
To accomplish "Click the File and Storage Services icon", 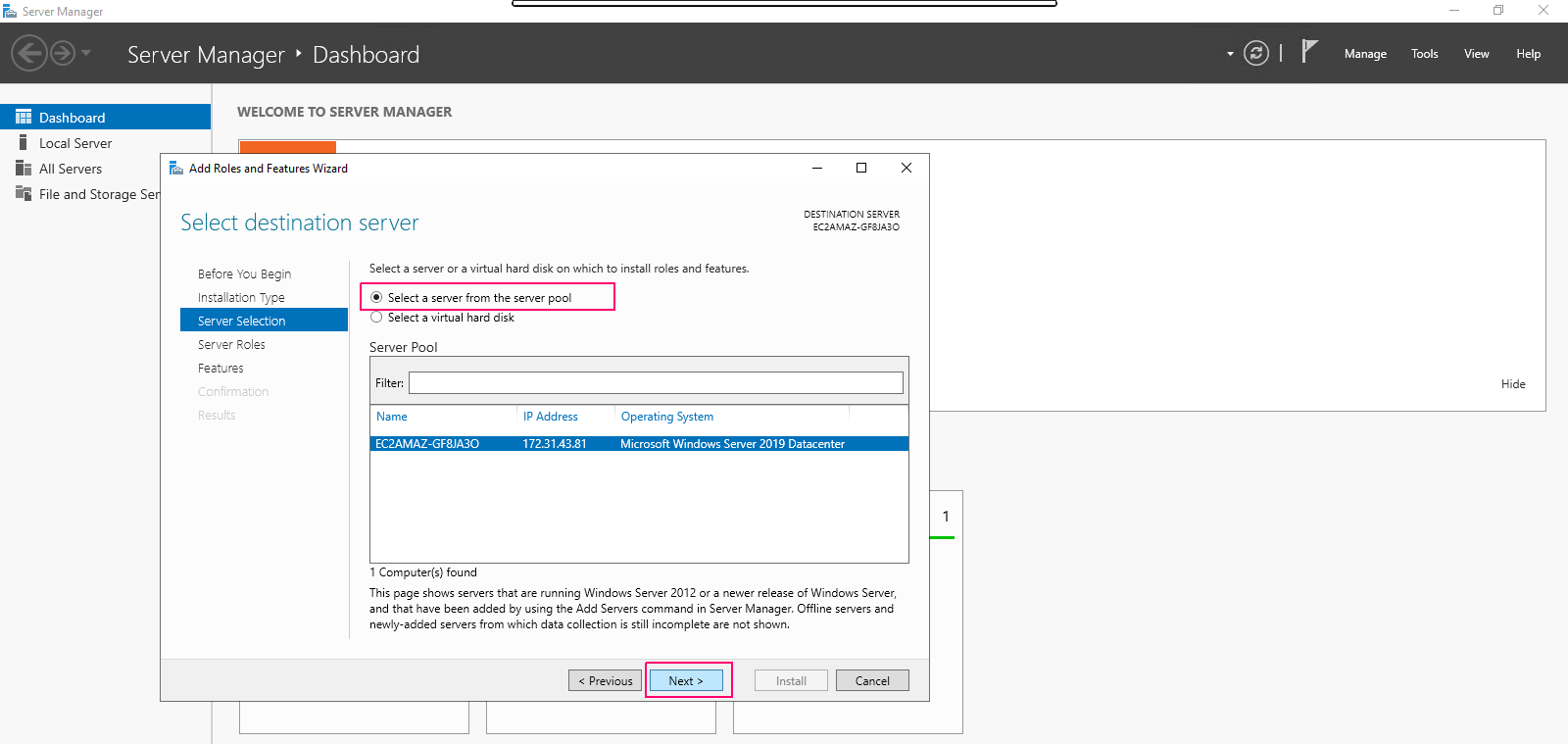I will pos(24,193).
